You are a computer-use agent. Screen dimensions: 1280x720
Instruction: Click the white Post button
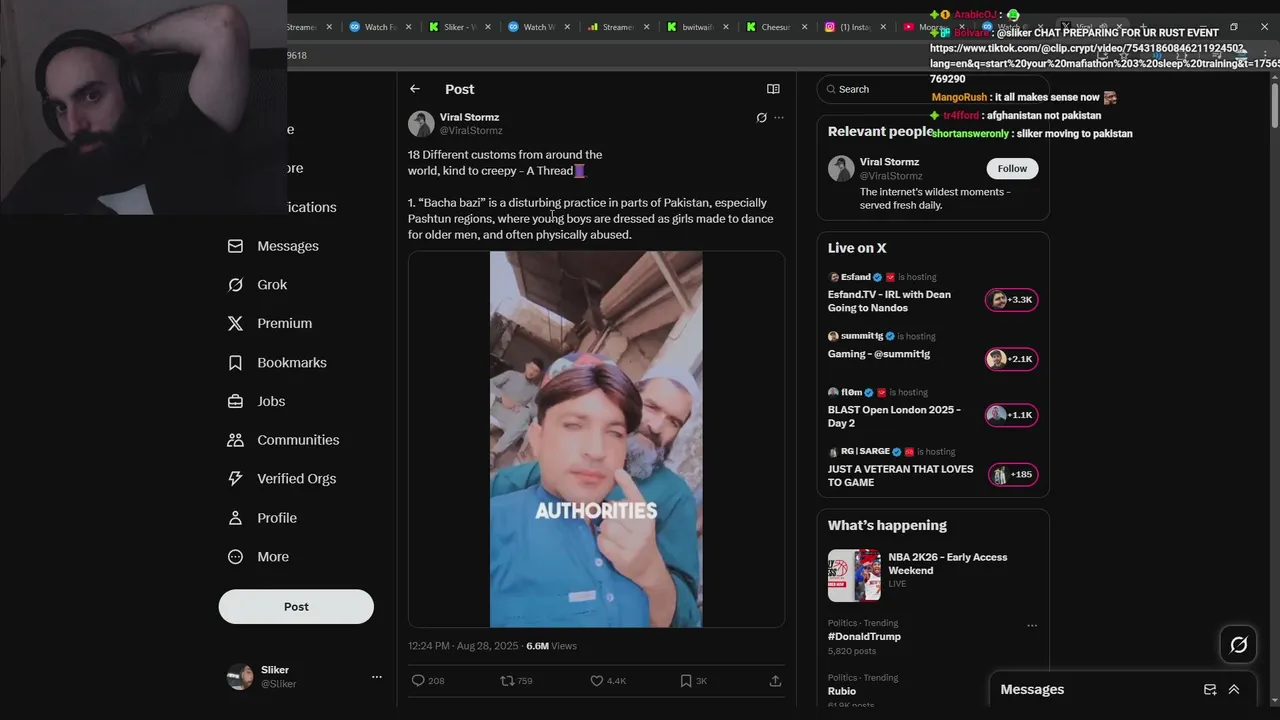tap(296, 607)
